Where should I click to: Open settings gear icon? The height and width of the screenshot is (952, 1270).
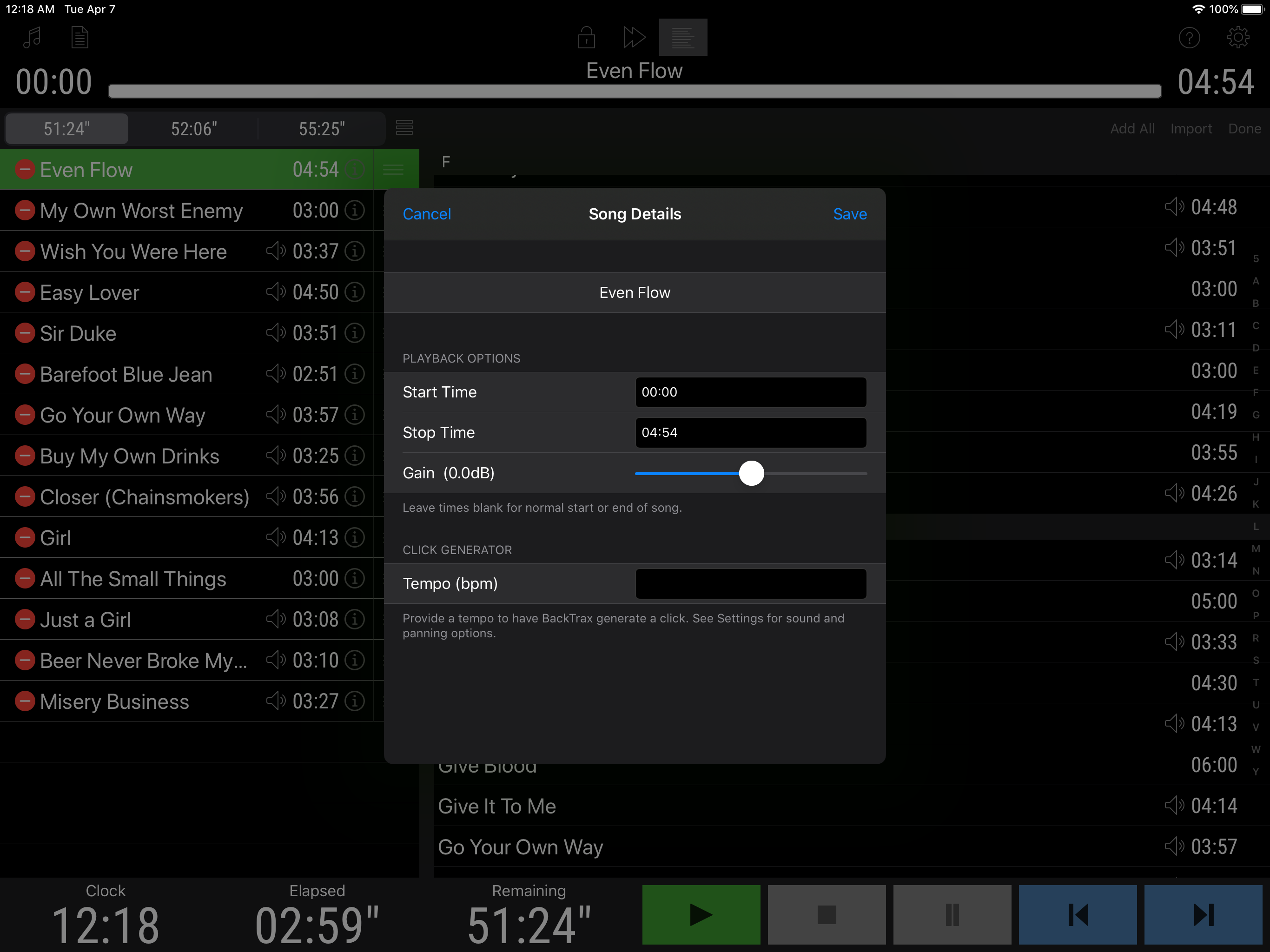pyautogui.click(x=1238, y=38)
